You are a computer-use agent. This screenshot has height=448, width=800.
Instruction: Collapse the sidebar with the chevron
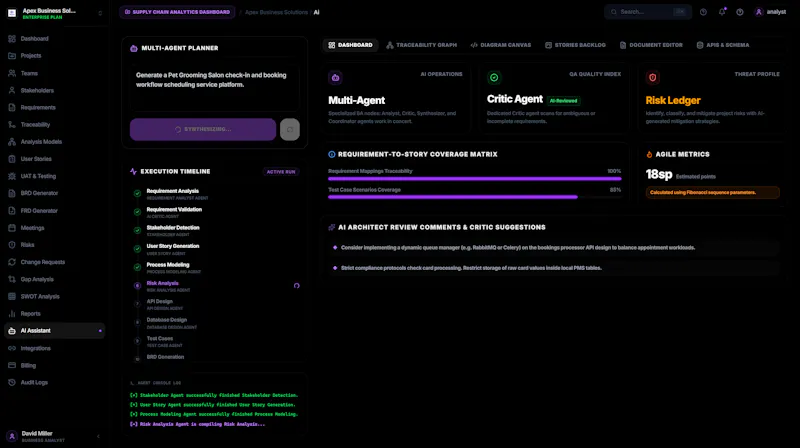[x=98, y=436]
